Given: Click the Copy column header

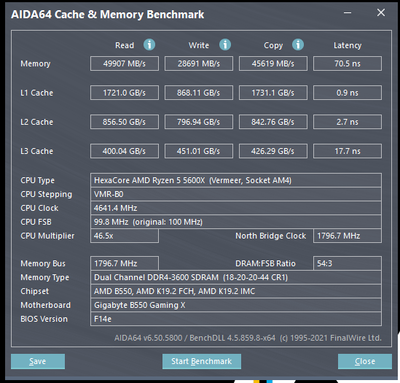Looking at the screenshot, I should 273,46.
